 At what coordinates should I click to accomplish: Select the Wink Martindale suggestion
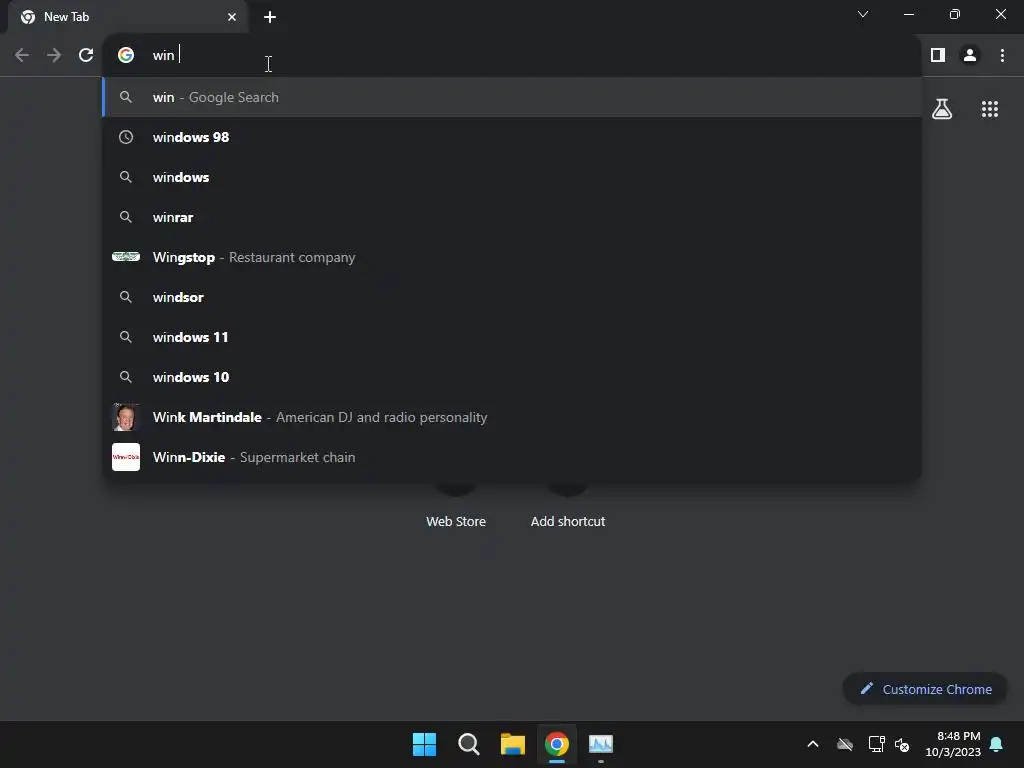coord(512,417)
